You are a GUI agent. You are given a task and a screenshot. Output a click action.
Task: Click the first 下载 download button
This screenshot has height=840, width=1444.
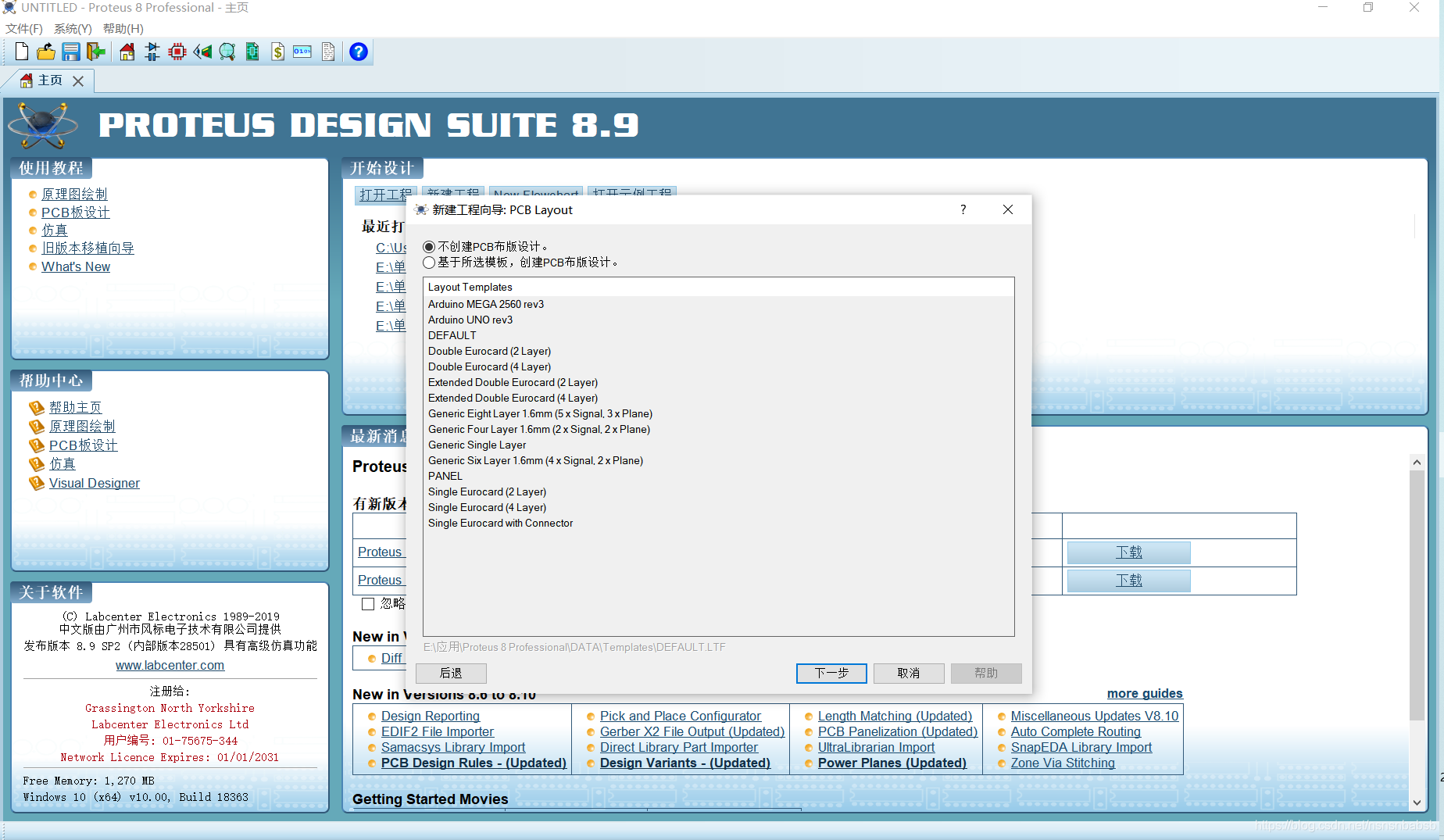(x=1128, y=552)
